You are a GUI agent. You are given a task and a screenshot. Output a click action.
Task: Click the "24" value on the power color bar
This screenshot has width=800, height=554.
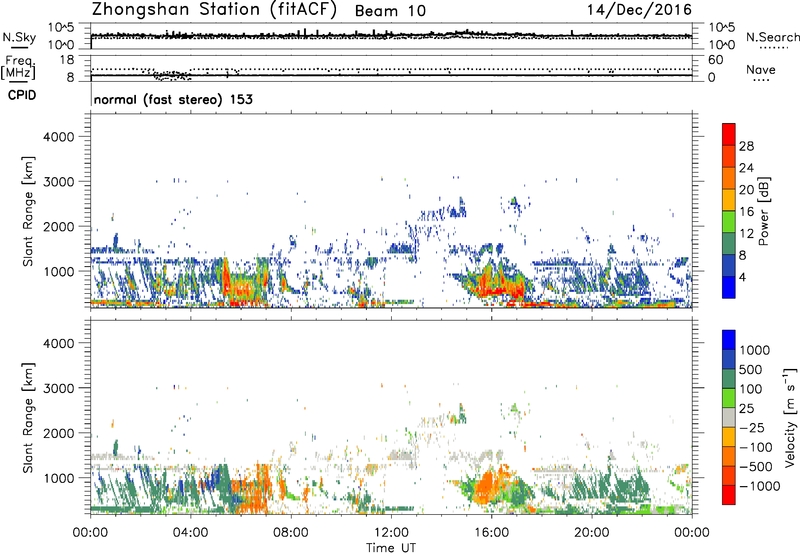(x=746, y=168)
